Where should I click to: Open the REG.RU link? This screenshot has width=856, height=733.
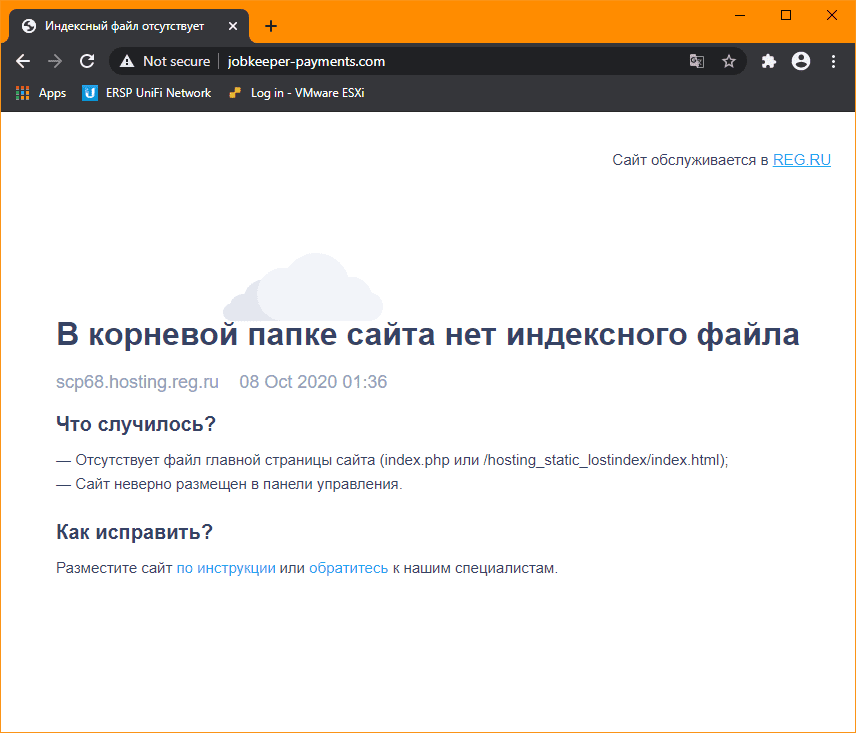801,160
